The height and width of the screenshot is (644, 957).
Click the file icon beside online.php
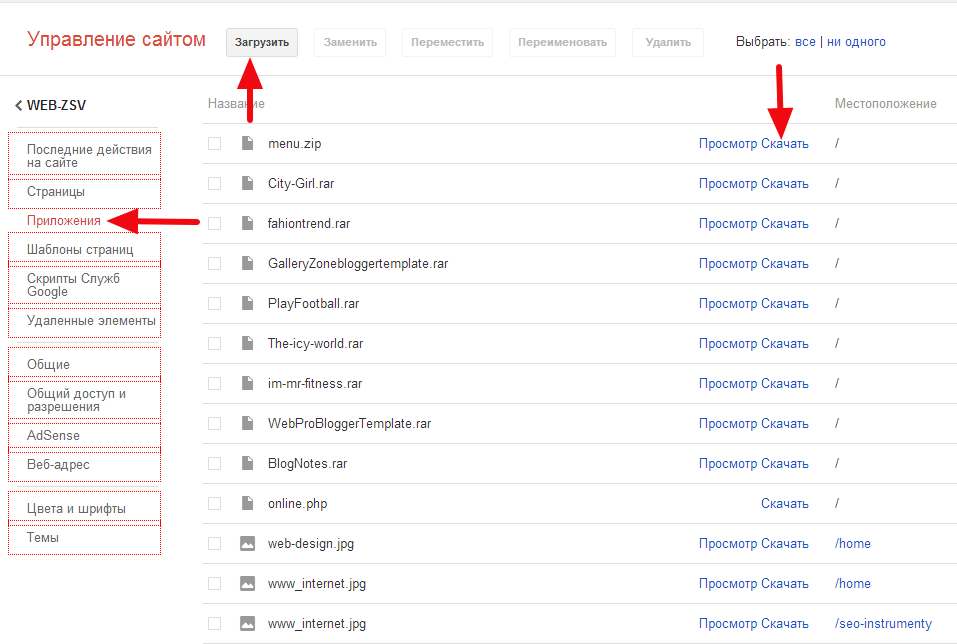tap(247, 504)
